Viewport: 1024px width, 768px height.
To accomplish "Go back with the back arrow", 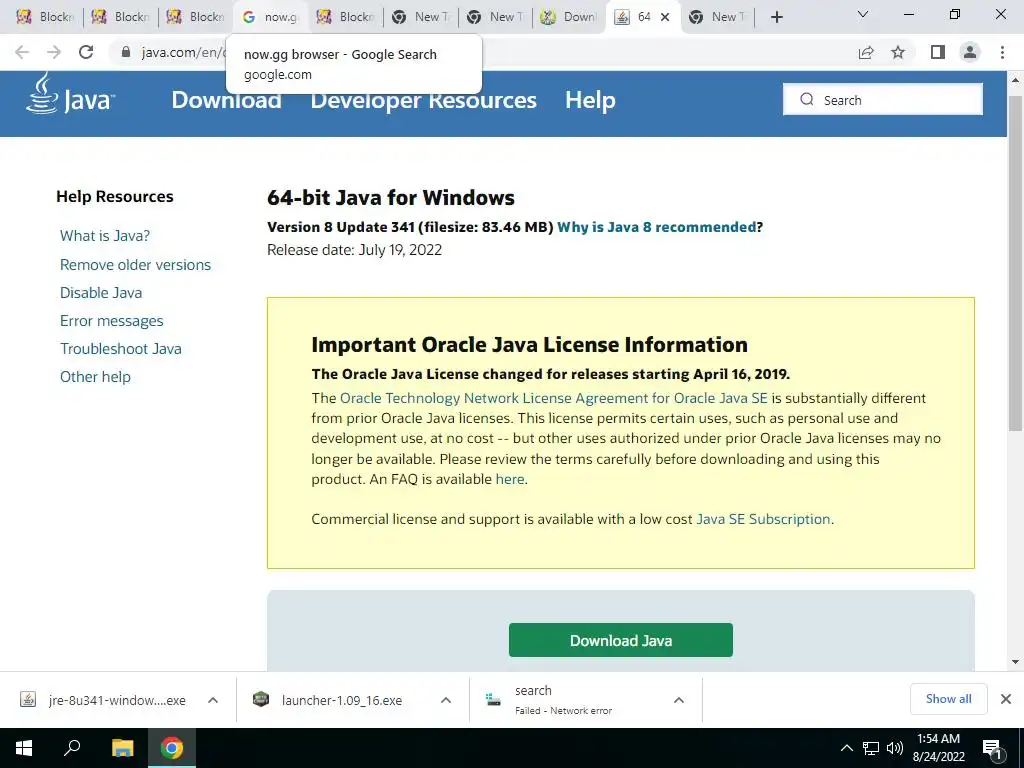I will point(22,52).
